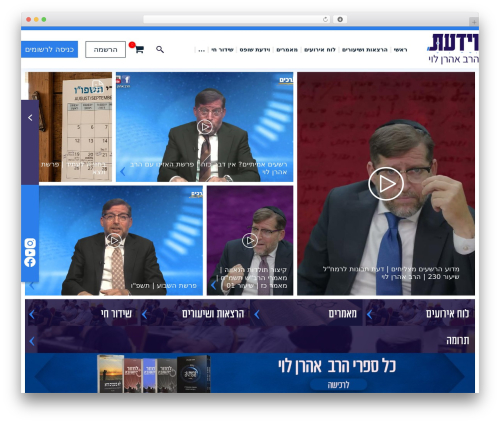Collapse sidebar with left chevron arrow
The image size is (500, 423).
tap(30, 117)
